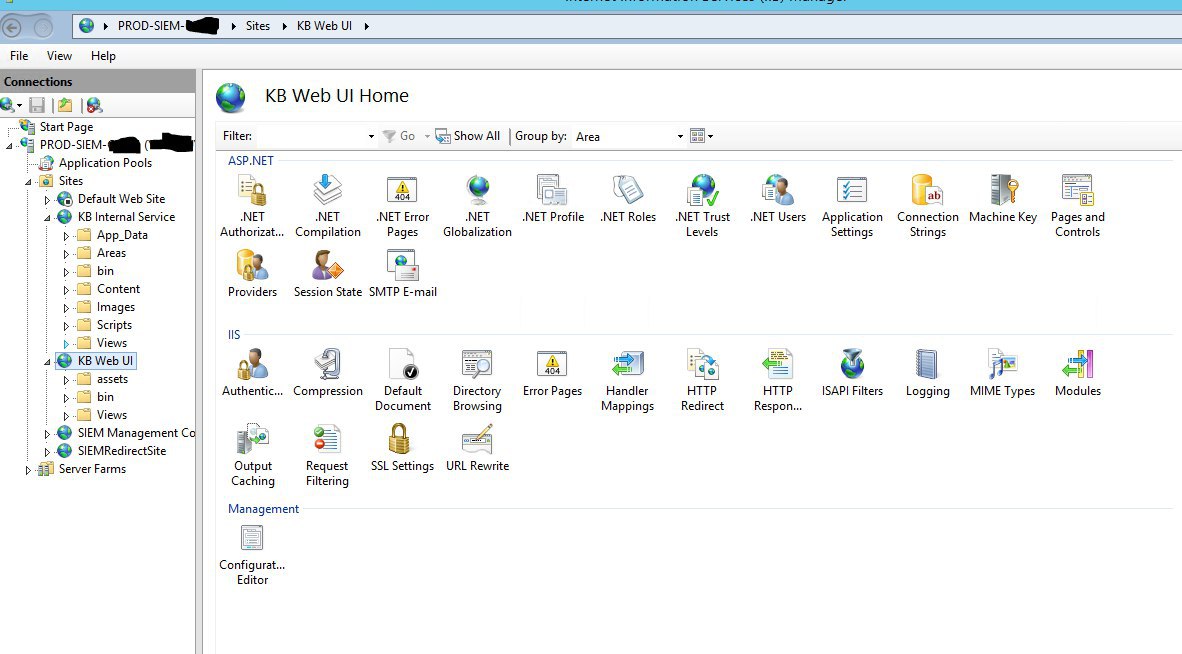The height and width of the screenshot is (654, 1182).
Task: Select the Content folder in tree
Action: (x=118, y=289)
